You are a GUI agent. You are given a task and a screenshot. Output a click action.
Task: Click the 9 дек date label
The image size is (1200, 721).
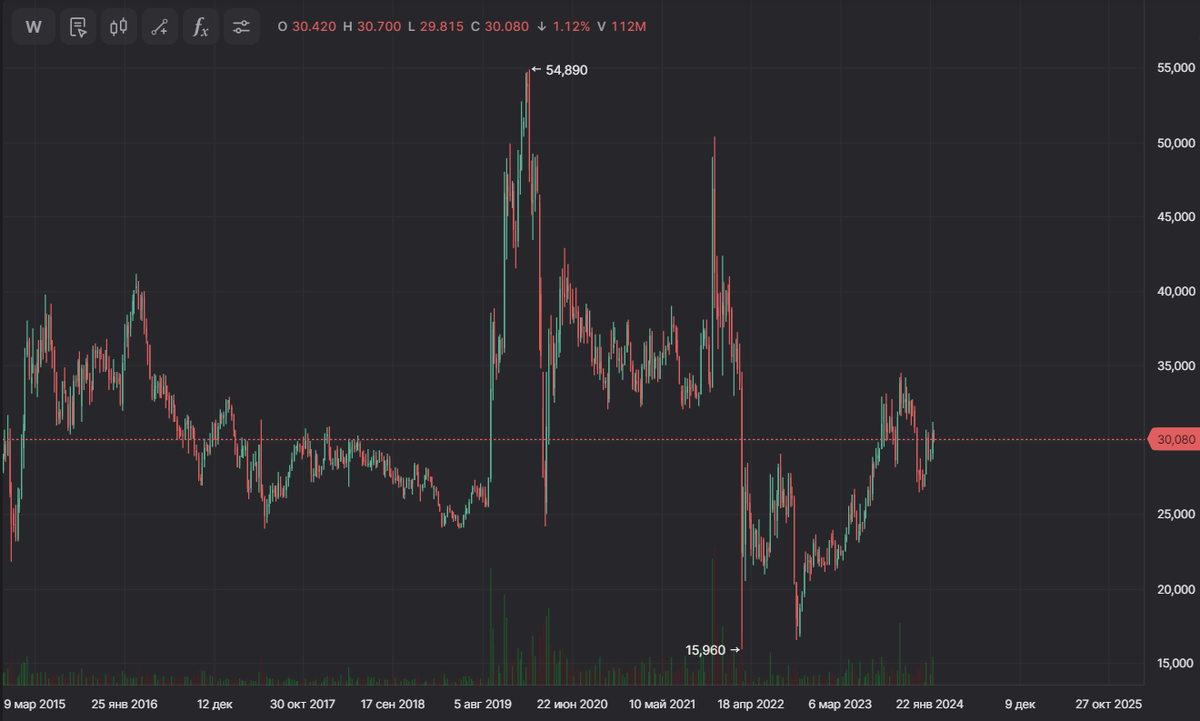point(1020,704)
